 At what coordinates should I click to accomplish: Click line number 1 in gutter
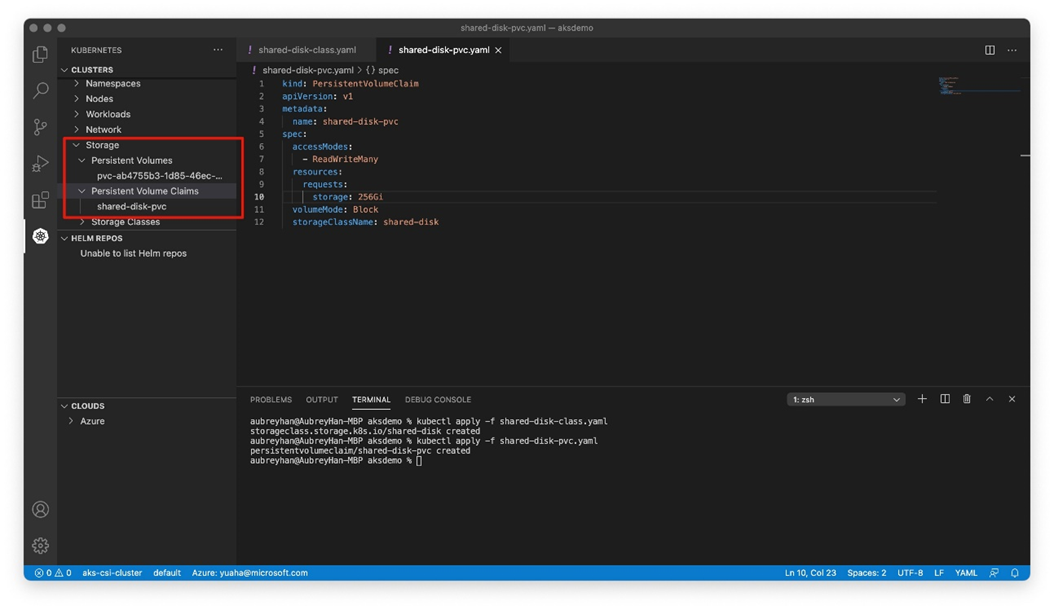tap(261, 83)
